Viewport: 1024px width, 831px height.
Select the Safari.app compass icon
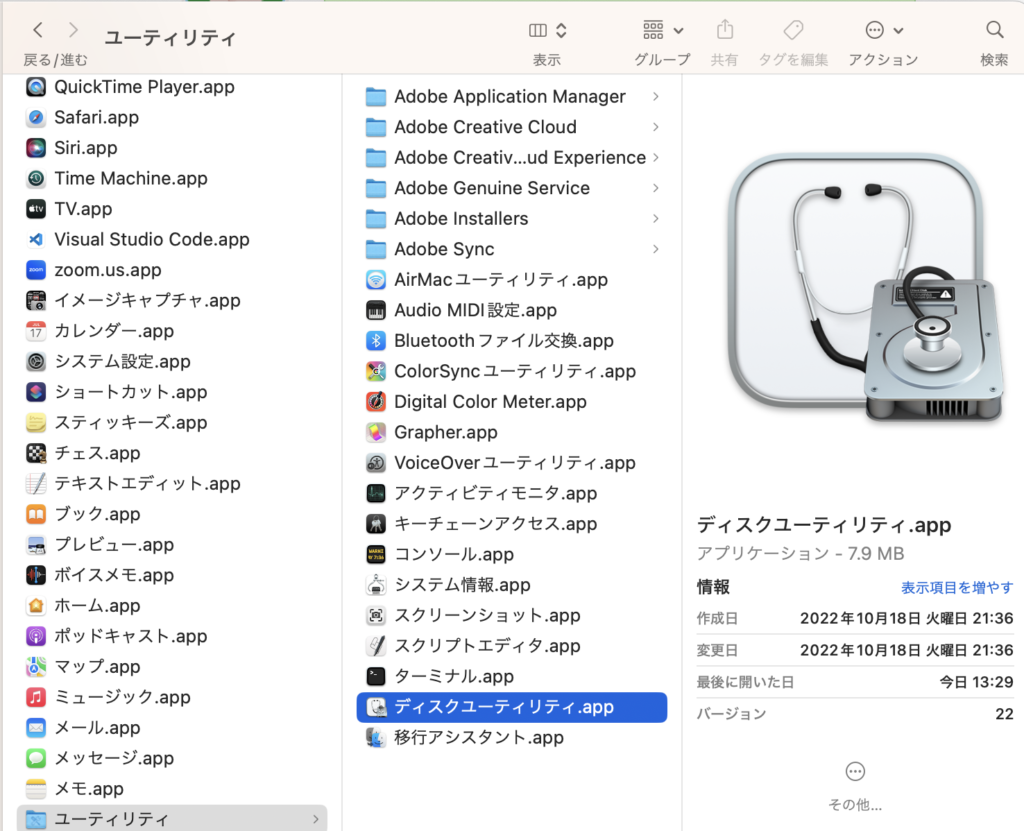click(x=36, y=118)
